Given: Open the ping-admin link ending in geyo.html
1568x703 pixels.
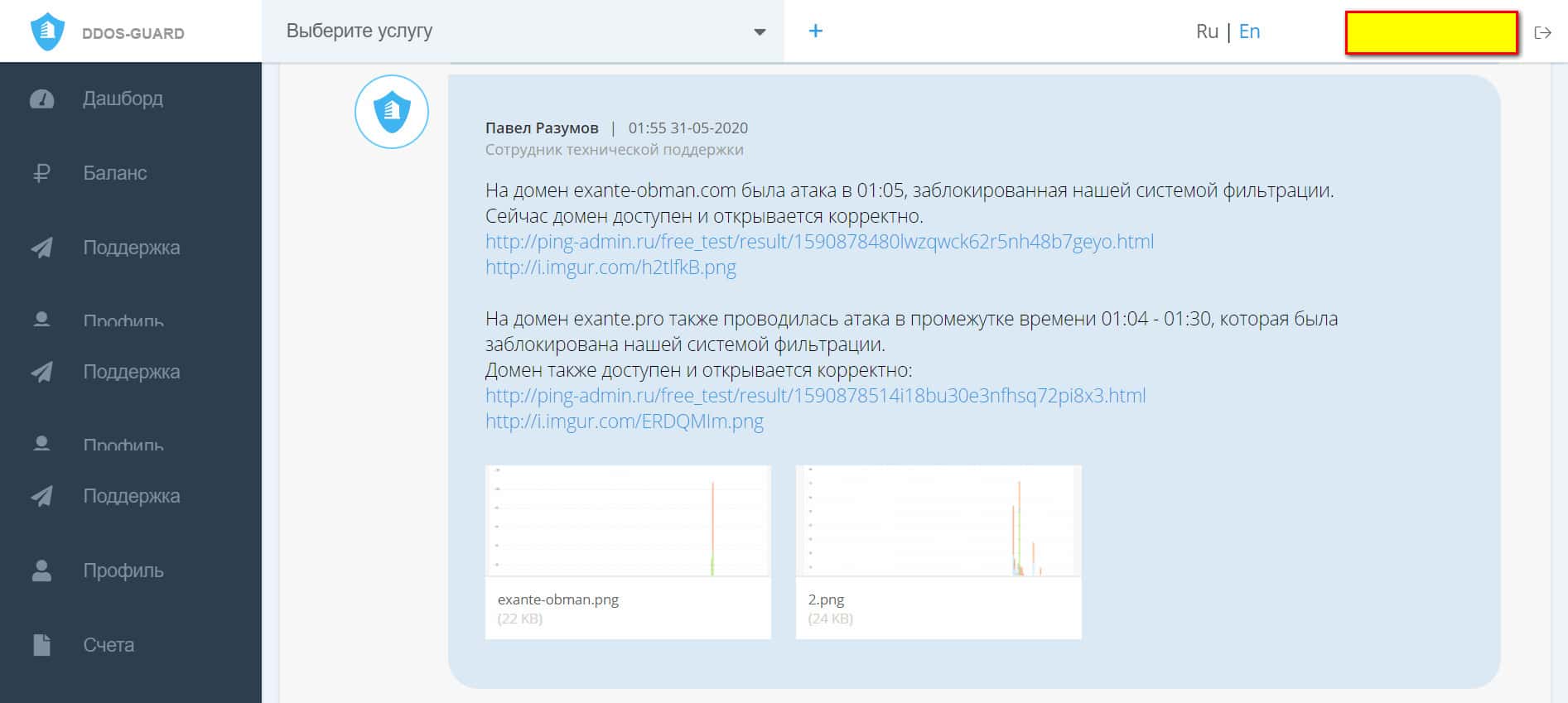Looking at the screenshot, I should click(819, 242).
